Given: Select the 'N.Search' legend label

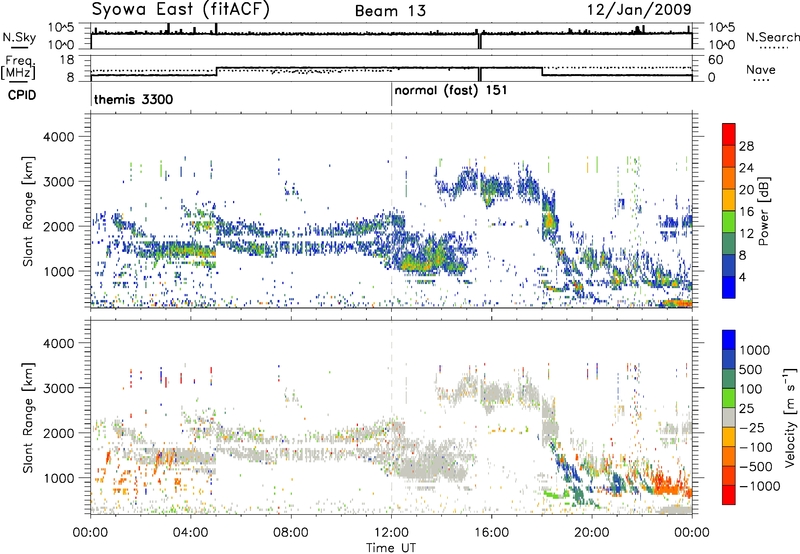Looking at the screenshot, I should pos(773,37).
